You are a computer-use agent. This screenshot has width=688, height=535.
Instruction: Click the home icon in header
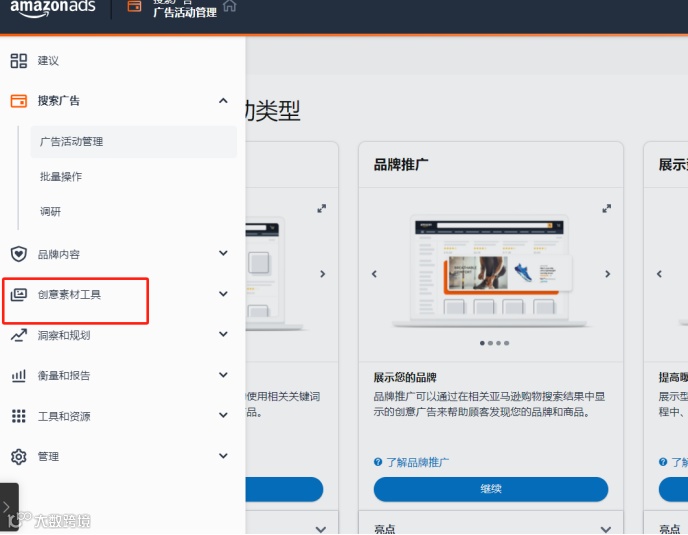[x=229, y=6]
